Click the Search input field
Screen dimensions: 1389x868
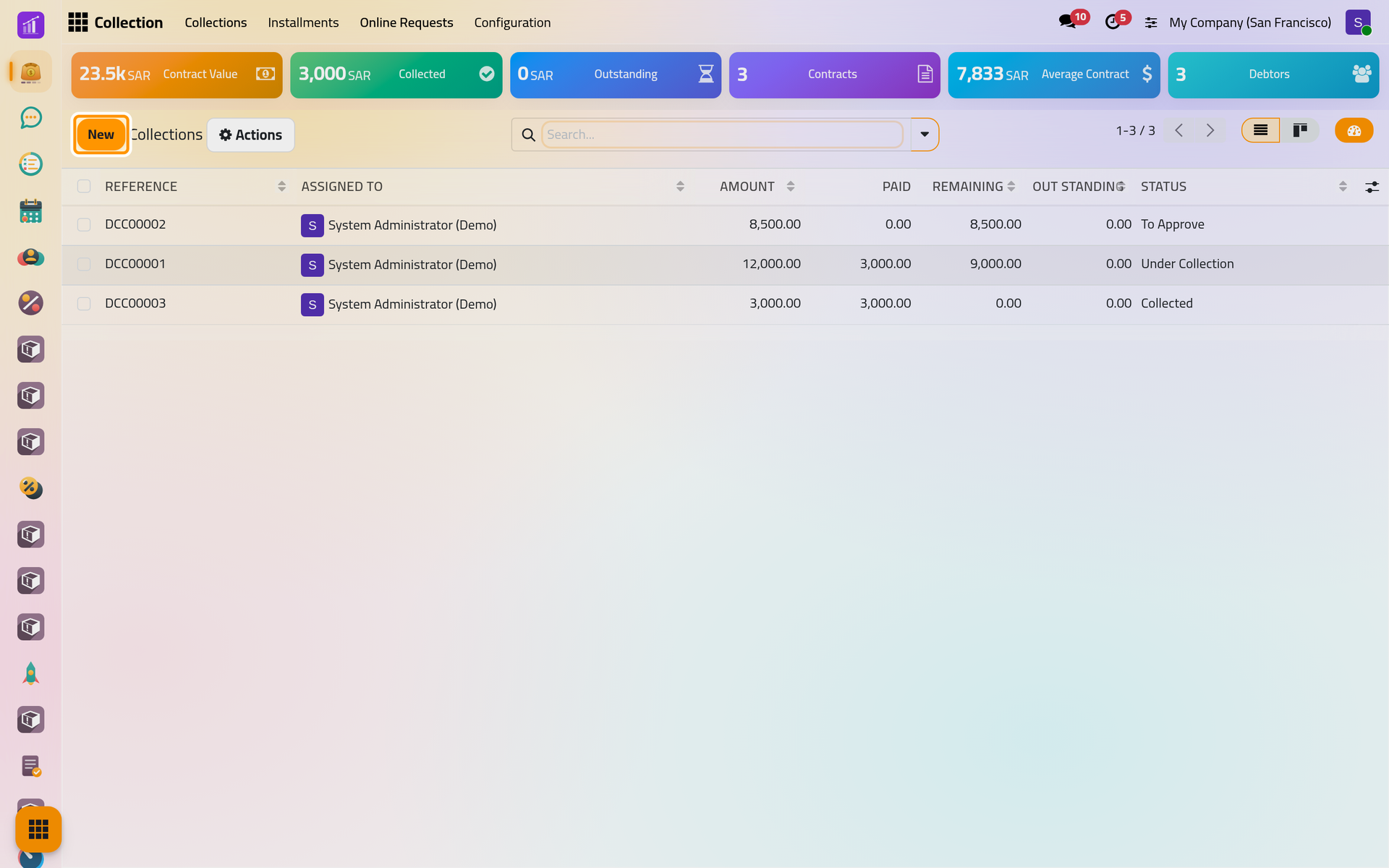(722, 135)
